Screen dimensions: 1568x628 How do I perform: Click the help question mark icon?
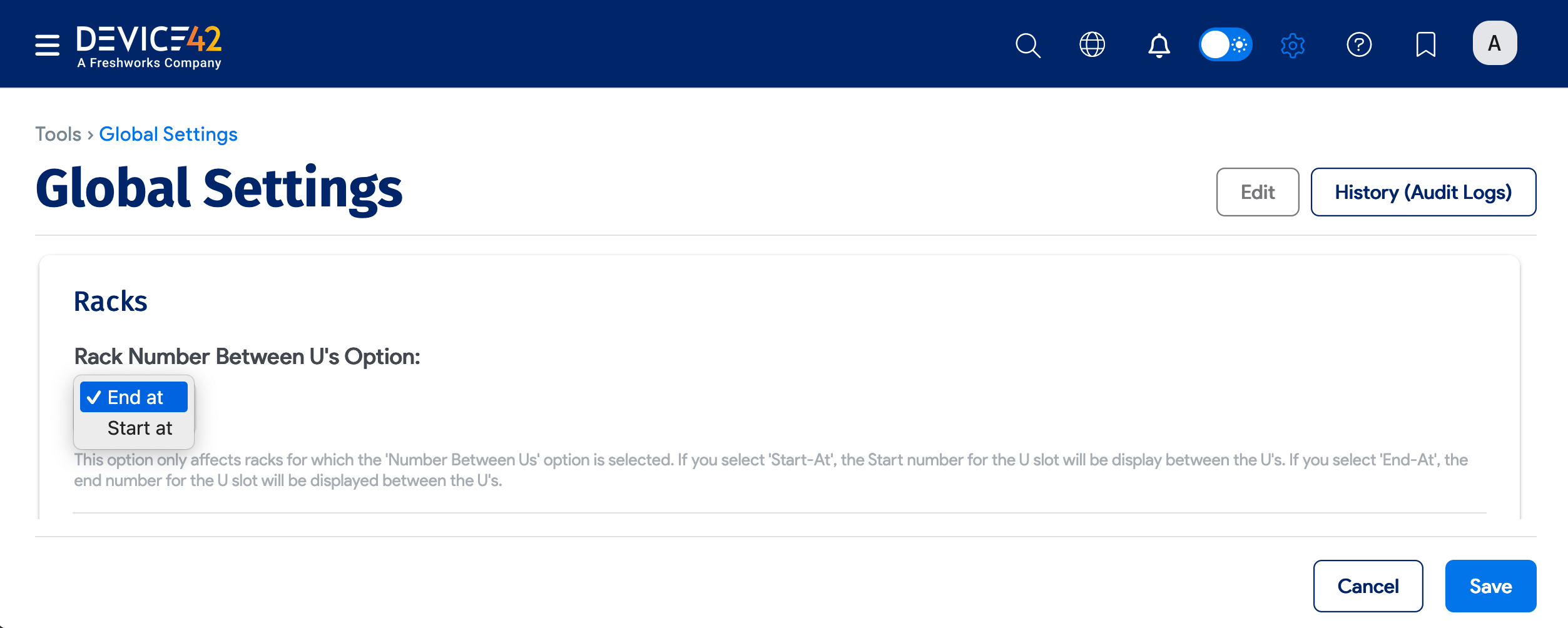pyautogui.click(x=1359, y=45)
